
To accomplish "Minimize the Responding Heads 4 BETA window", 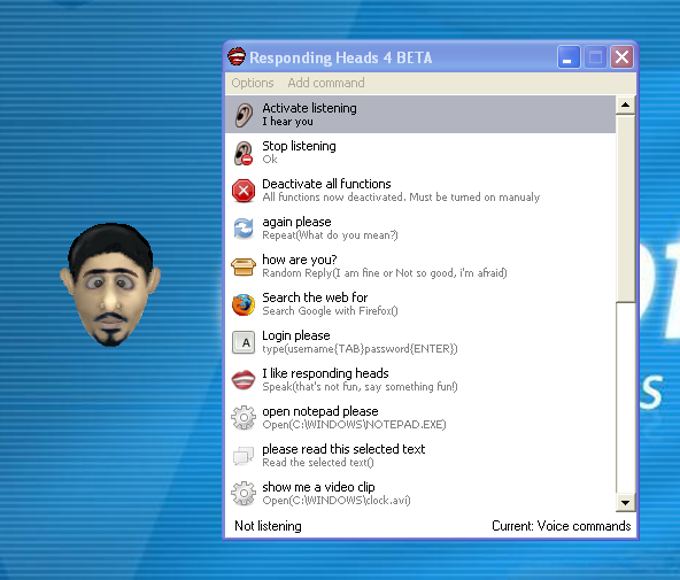I will point(569,57).
